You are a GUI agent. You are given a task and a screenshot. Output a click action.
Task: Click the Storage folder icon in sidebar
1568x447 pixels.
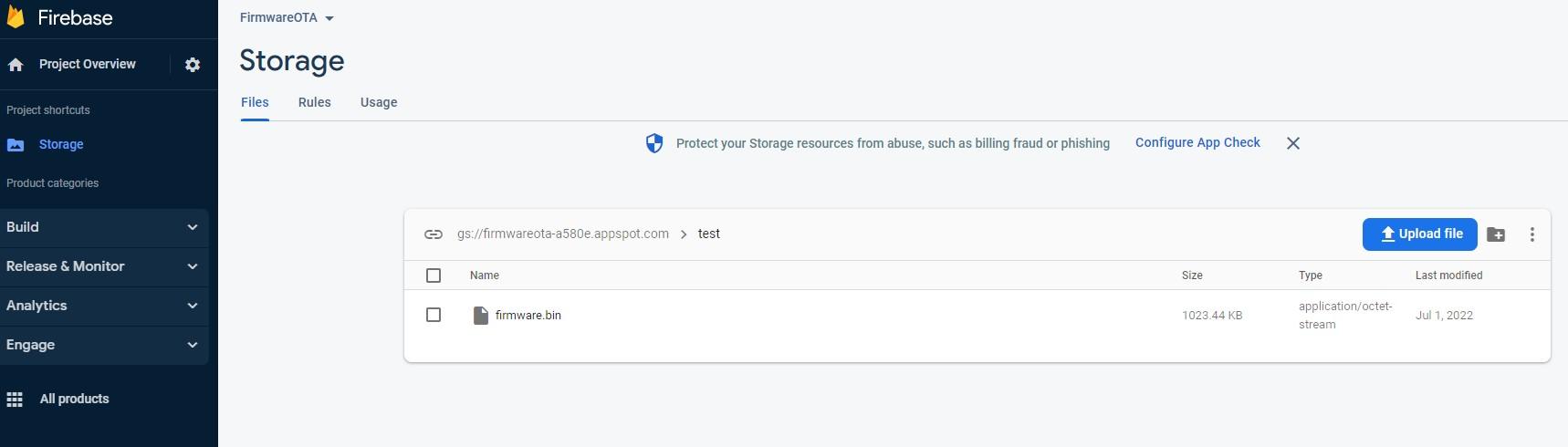click(16, 145)
